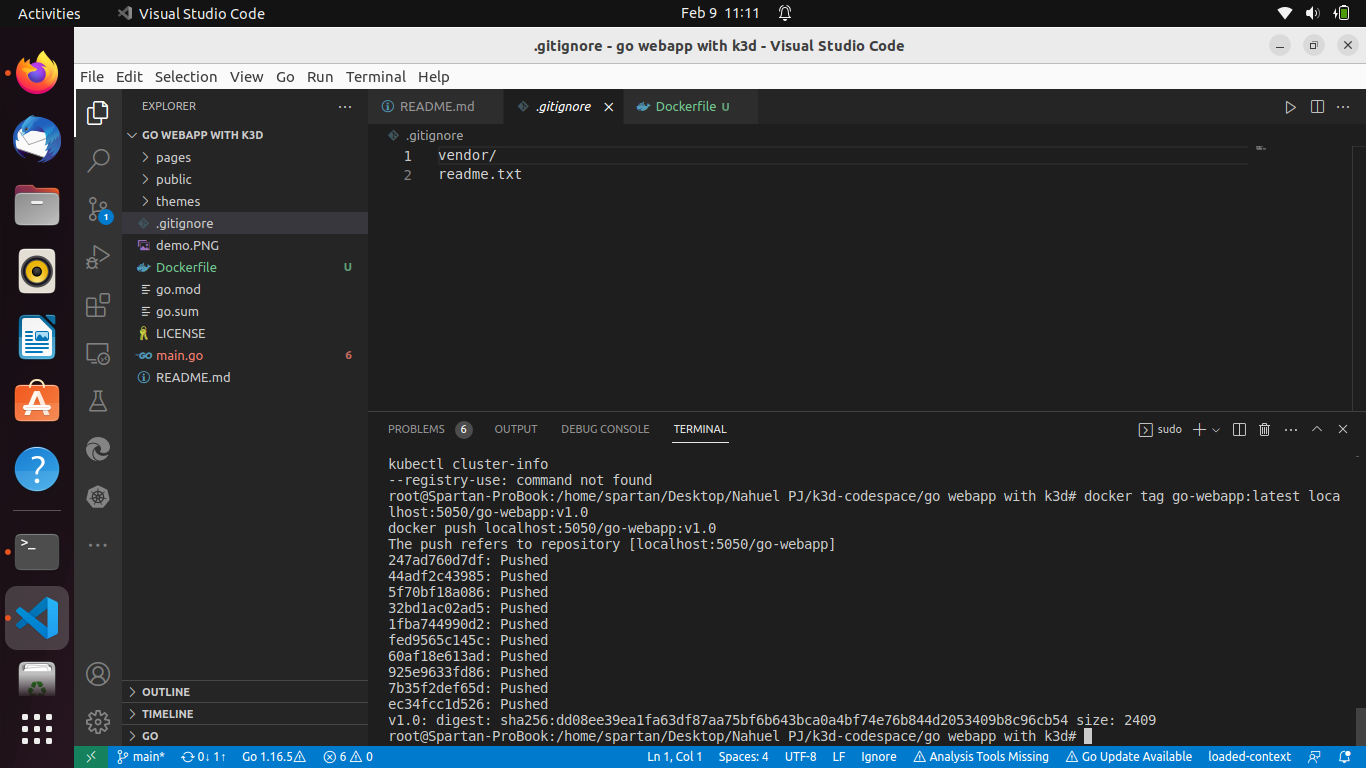The image size is (1366, 768).
Task: Open the Search view in activity bar
Action: [98, 161]
